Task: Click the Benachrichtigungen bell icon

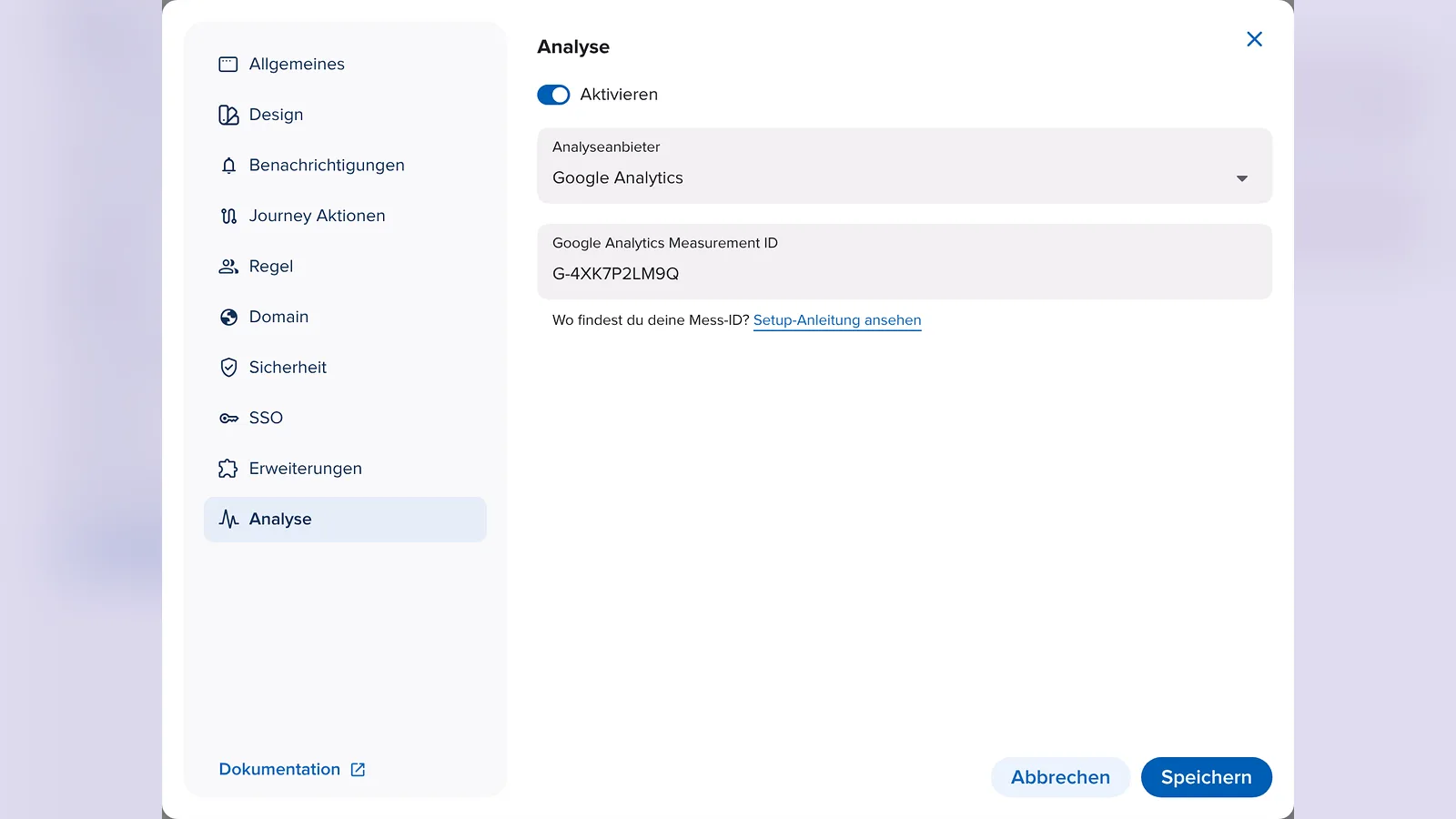Action: pyautogui.click(x=228, y=166)
